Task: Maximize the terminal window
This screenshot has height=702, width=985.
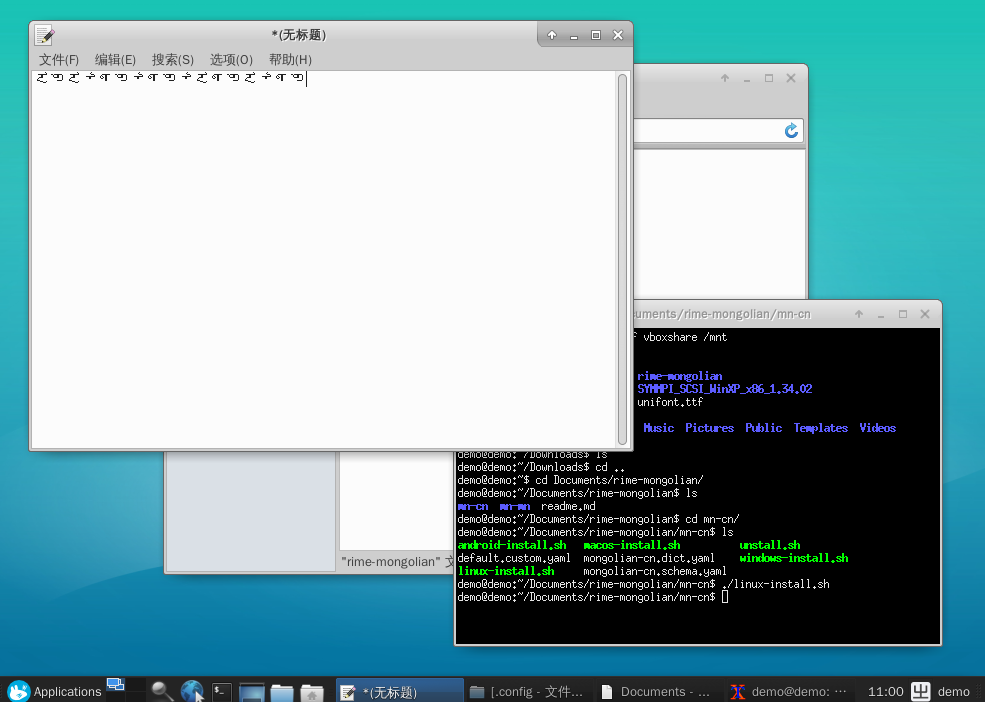Action: click(x=903, y=314)
